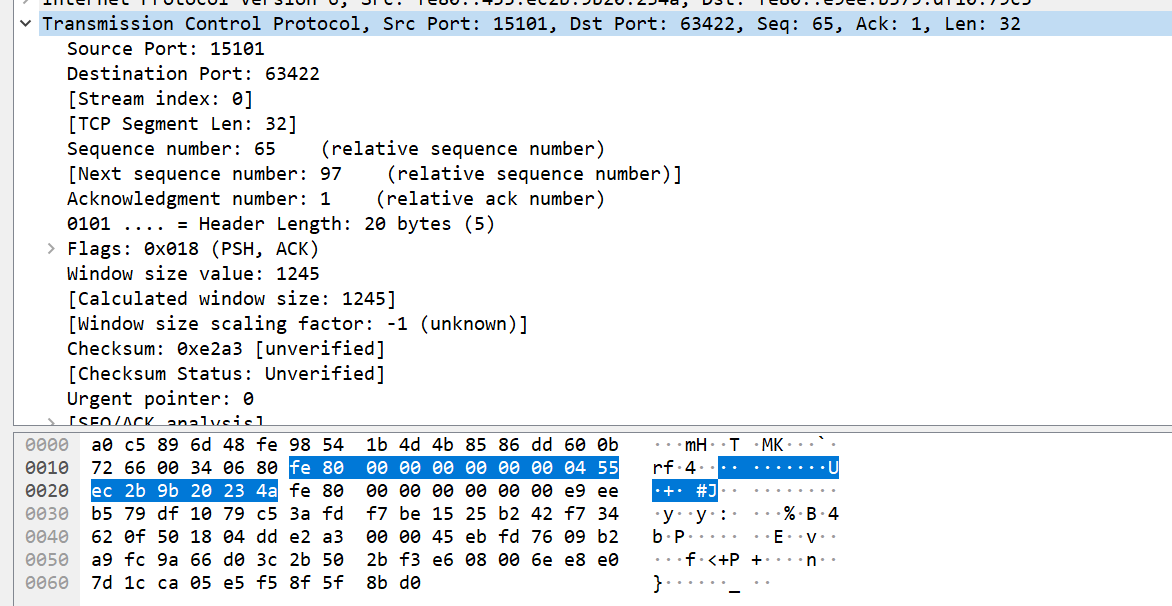The height and width of the screenshot is (606, 1172).
Task: Select the [Calculated window size: 1245] row
Action: (x=231, y=299)
